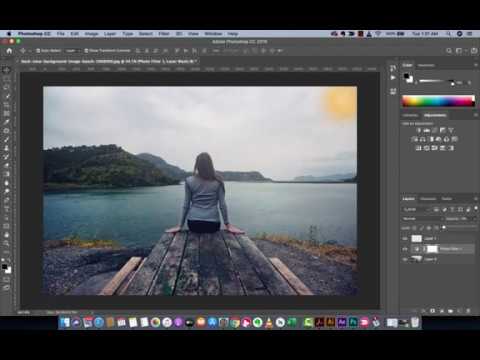This screenshot has width=480, height=360.
Task: Open the Filter menu
Action: tap(164, 34)
